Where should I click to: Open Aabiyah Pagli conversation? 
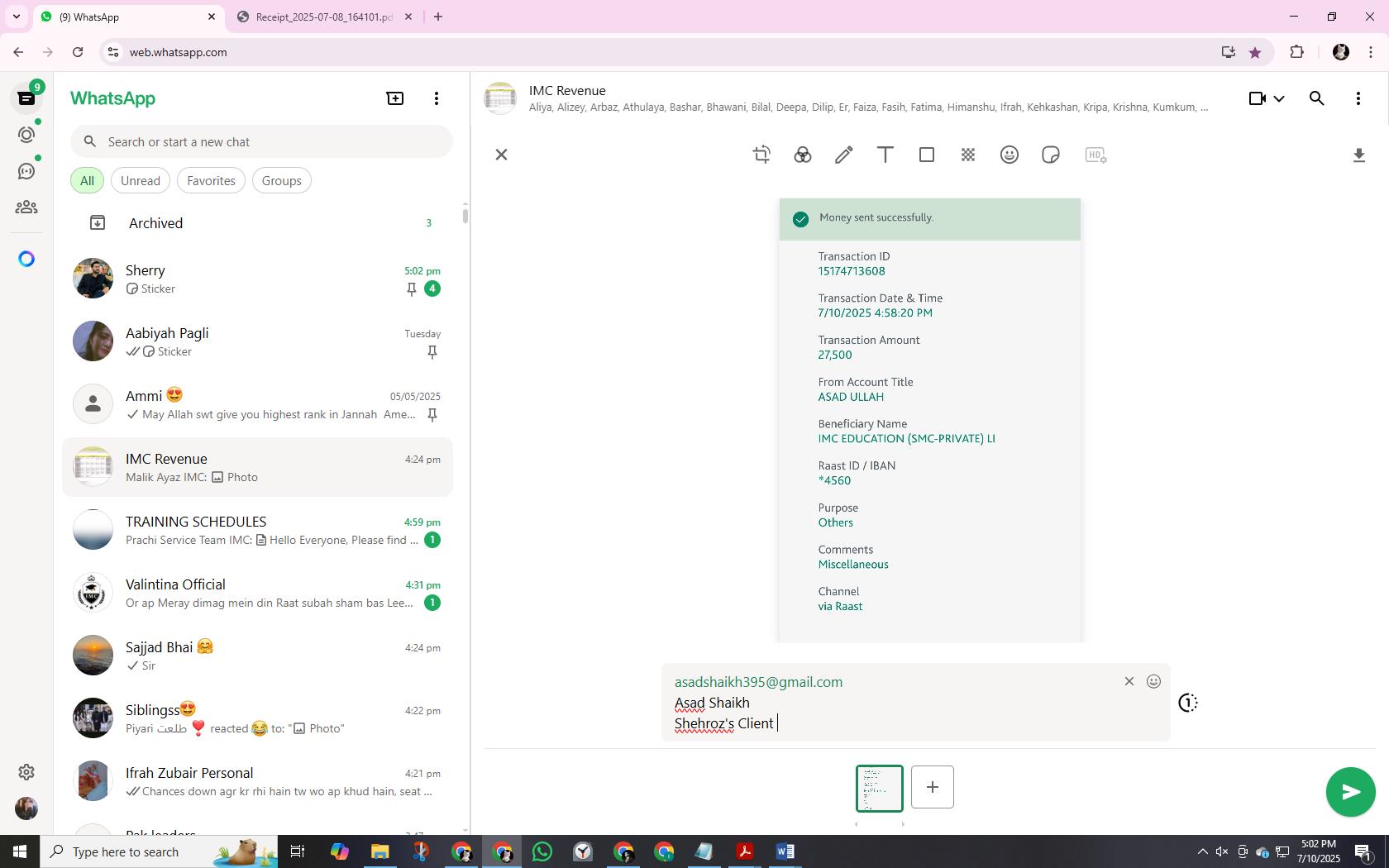pos(257,342)
